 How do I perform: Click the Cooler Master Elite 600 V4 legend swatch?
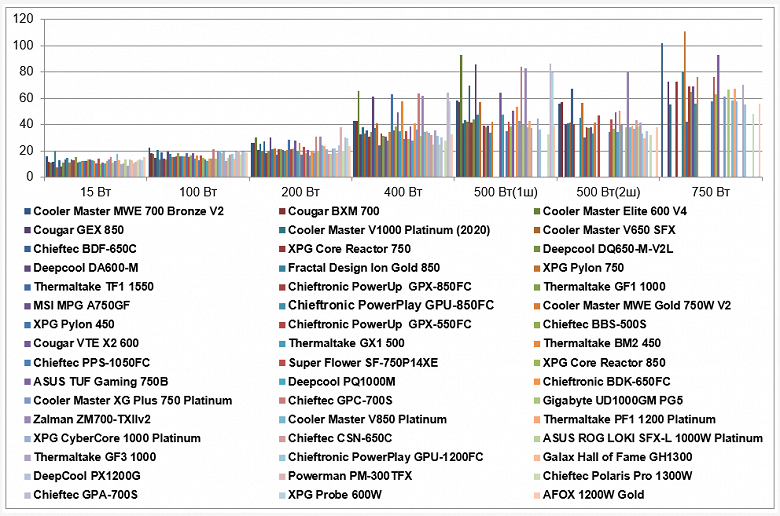[x=537, y=211]
